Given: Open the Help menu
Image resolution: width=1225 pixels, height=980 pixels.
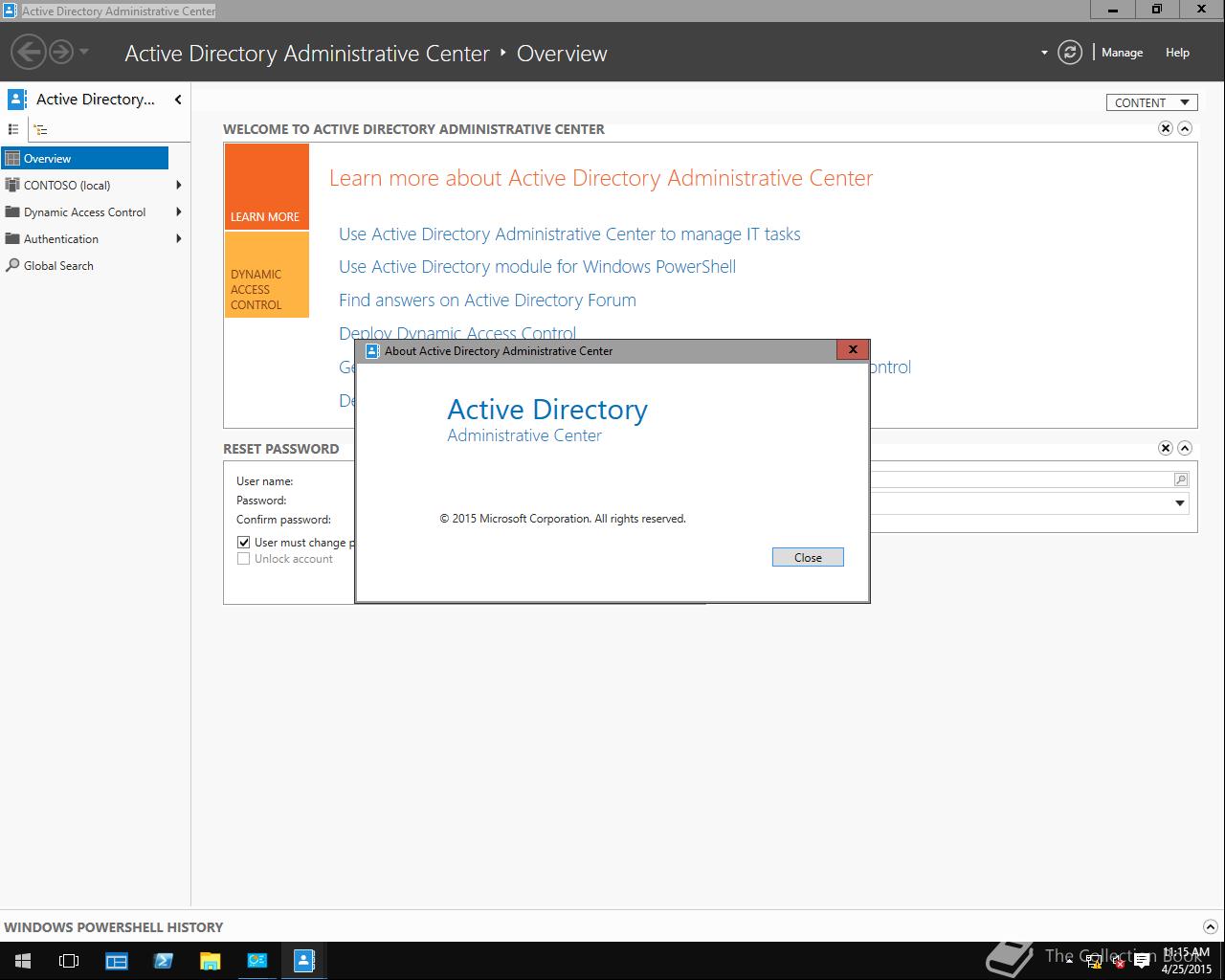Looking at the screenshot, I should click(x=1177, y=53).
